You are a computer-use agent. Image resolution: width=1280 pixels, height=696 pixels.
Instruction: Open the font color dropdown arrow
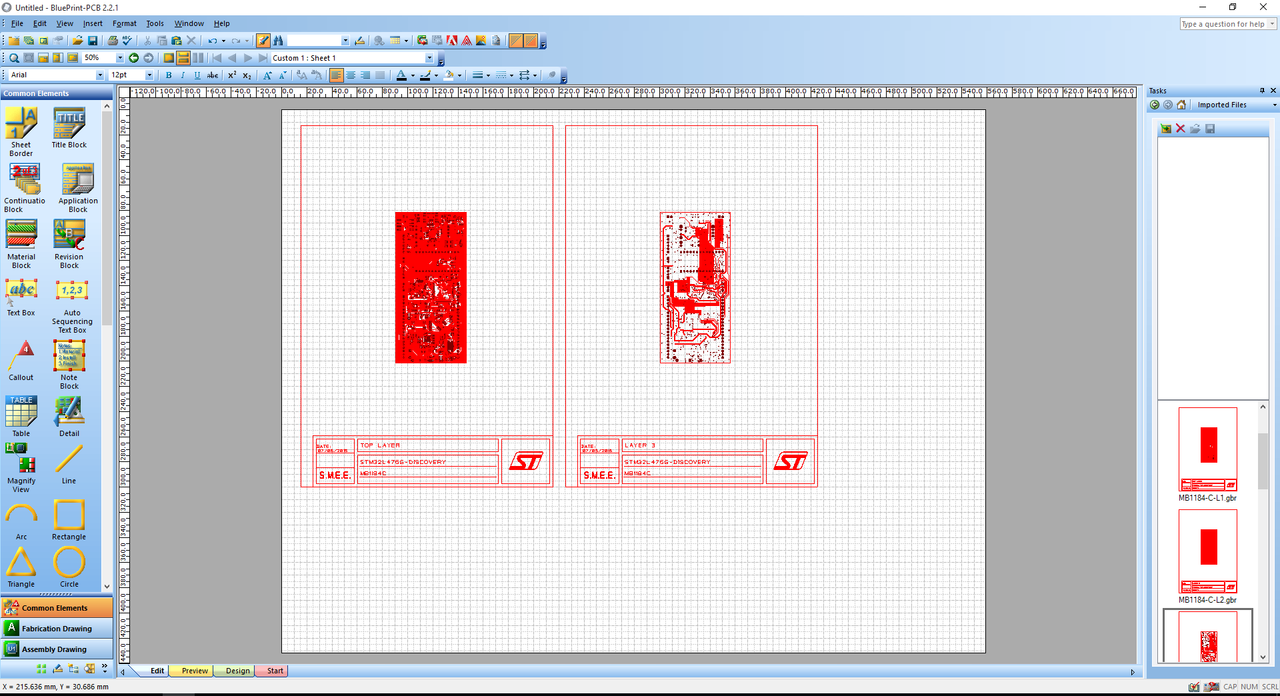click(x=412, y=75)
